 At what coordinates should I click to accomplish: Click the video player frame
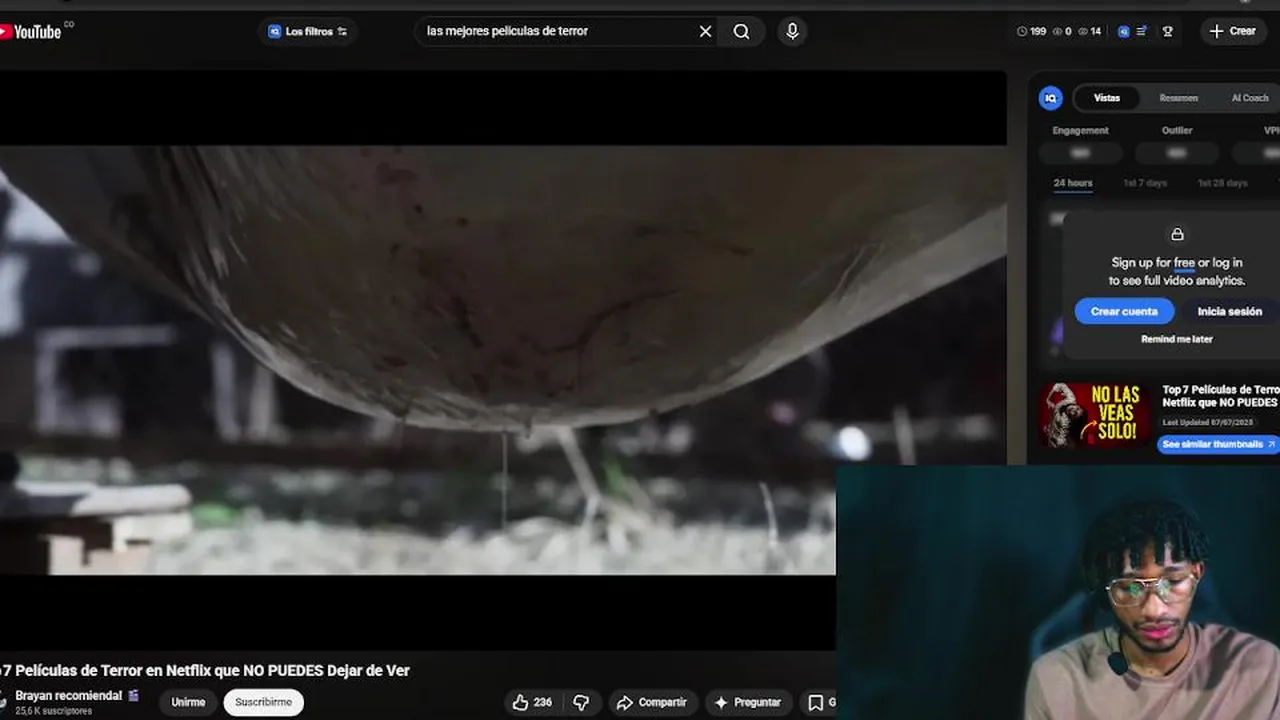tap(503, 360)
